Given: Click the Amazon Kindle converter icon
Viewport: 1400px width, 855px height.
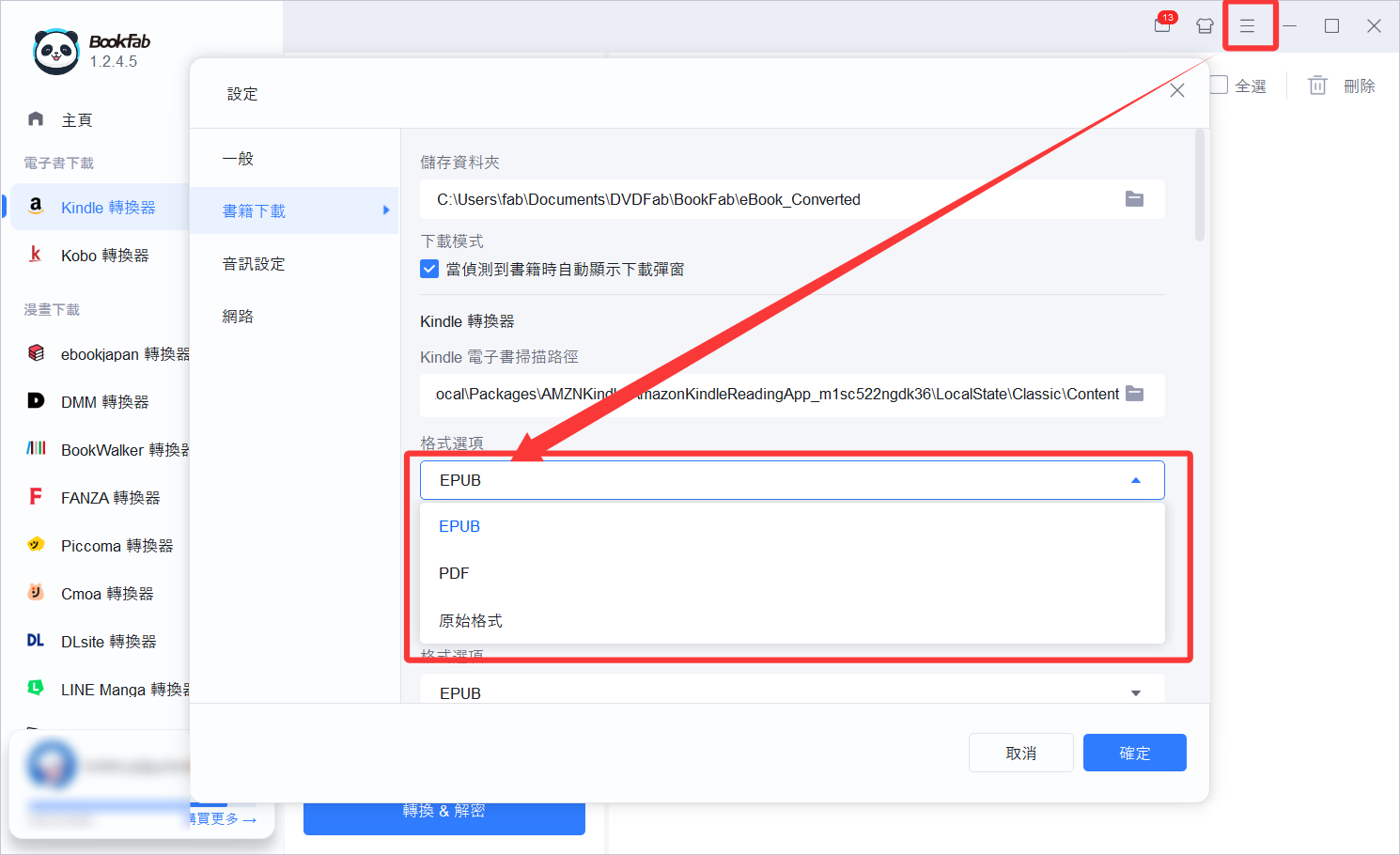Looking at the screenshot, I should [36, 206].
